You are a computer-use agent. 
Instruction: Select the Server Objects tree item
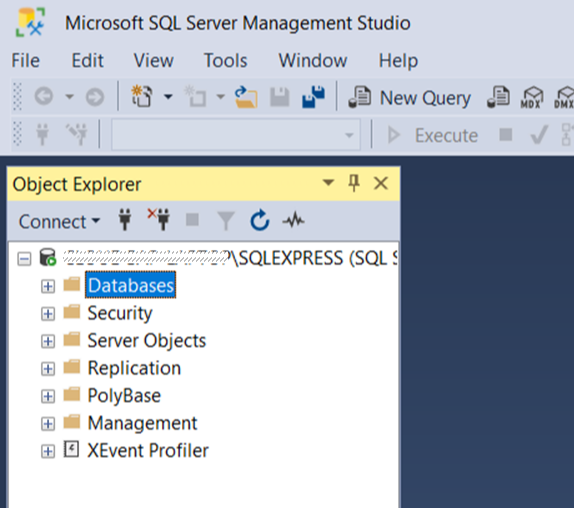147,341
